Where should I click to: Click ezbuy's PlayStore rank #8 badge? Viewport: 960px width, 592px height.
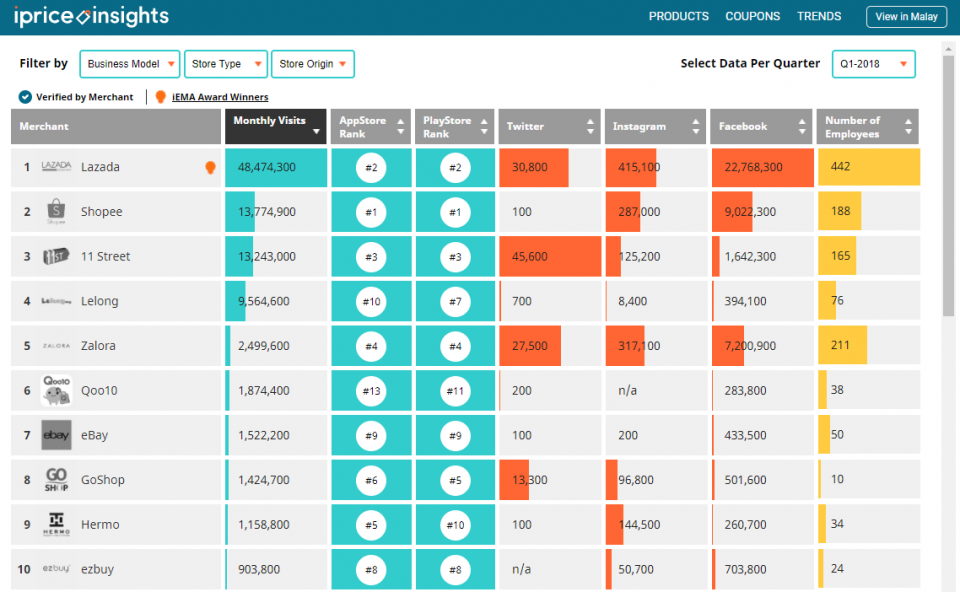point(455,570)
